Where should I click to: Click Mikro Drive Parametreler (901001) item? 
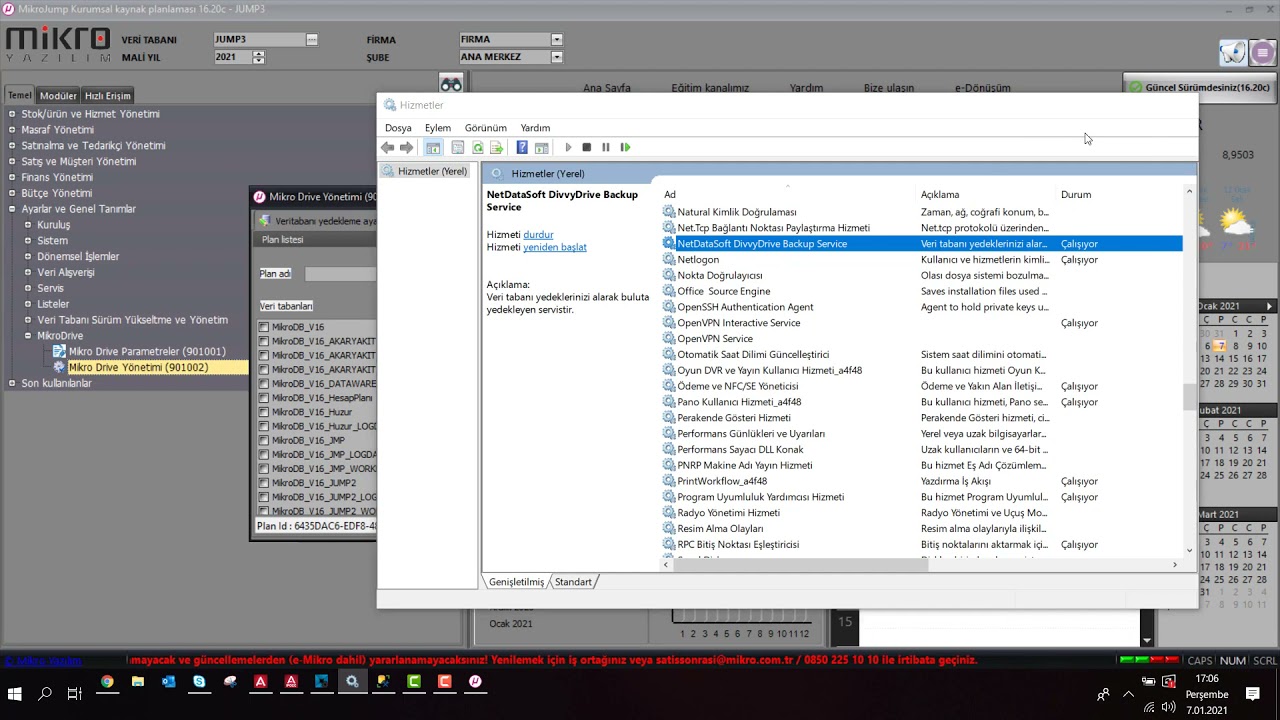(147, 352)
